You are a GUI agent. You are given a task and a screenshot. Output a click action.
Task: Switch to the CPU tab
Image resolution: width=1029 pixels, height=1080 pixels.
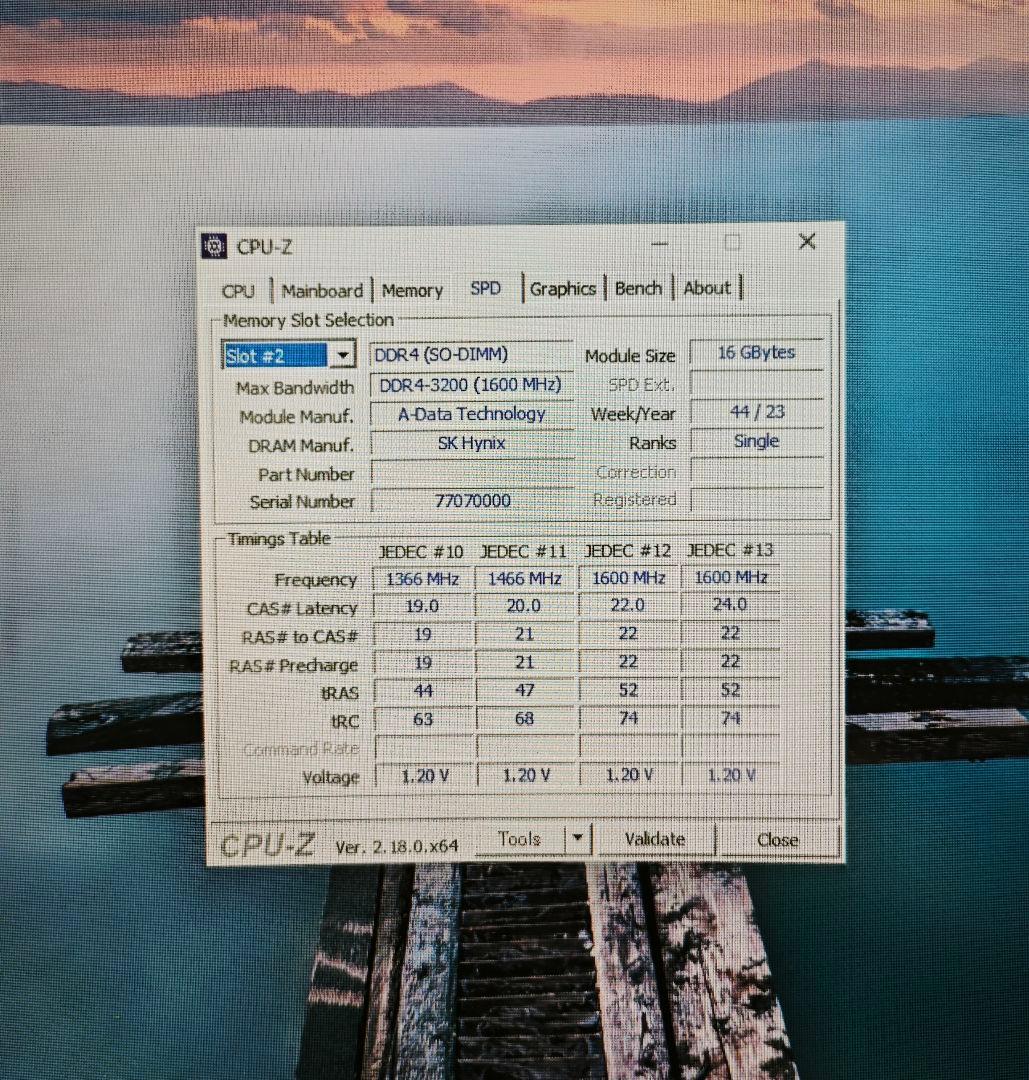[x=238, y=291]
